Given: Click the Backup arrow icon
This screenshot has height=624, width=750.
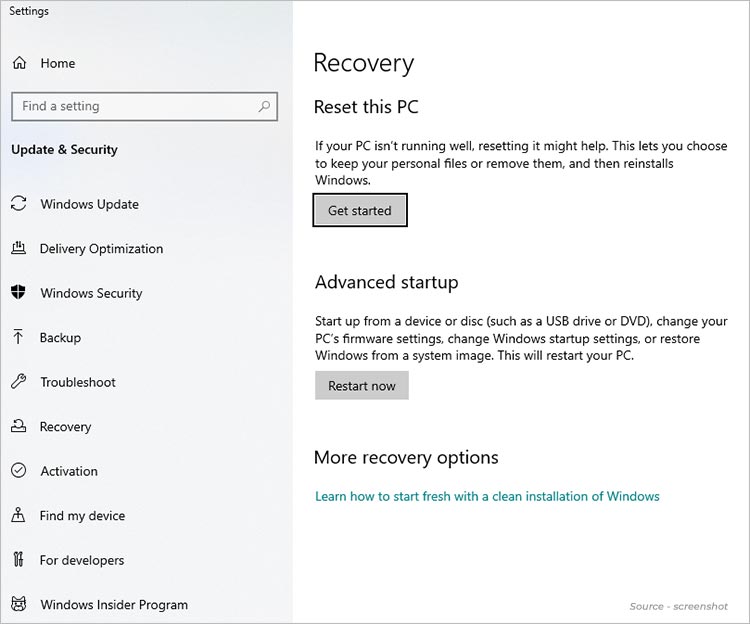Looking at the screenshot, I should 18,337.
